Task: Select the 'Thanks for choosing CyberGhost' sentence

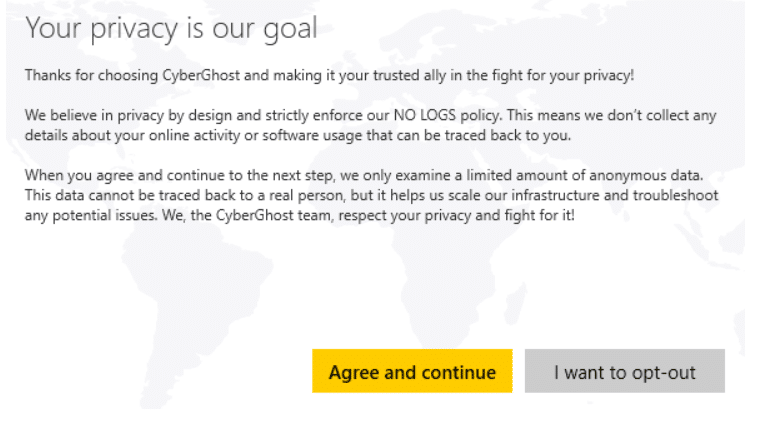Action: click(329, 75)
